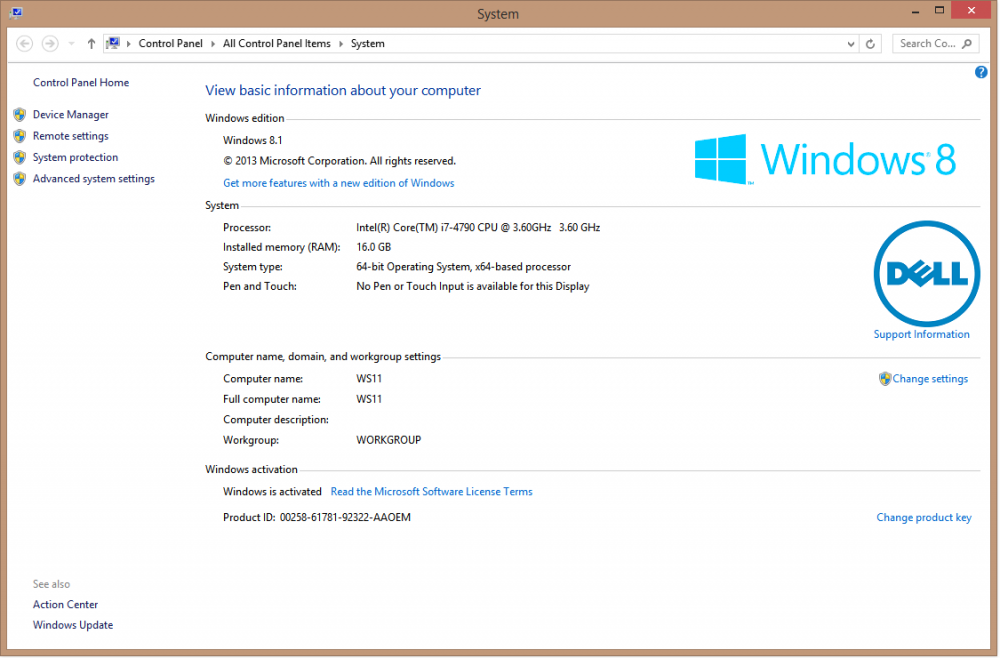Screen dimensions: 1000x658
Task: Click the Forward navigation arrow
Action: click(x=50, y=43)
